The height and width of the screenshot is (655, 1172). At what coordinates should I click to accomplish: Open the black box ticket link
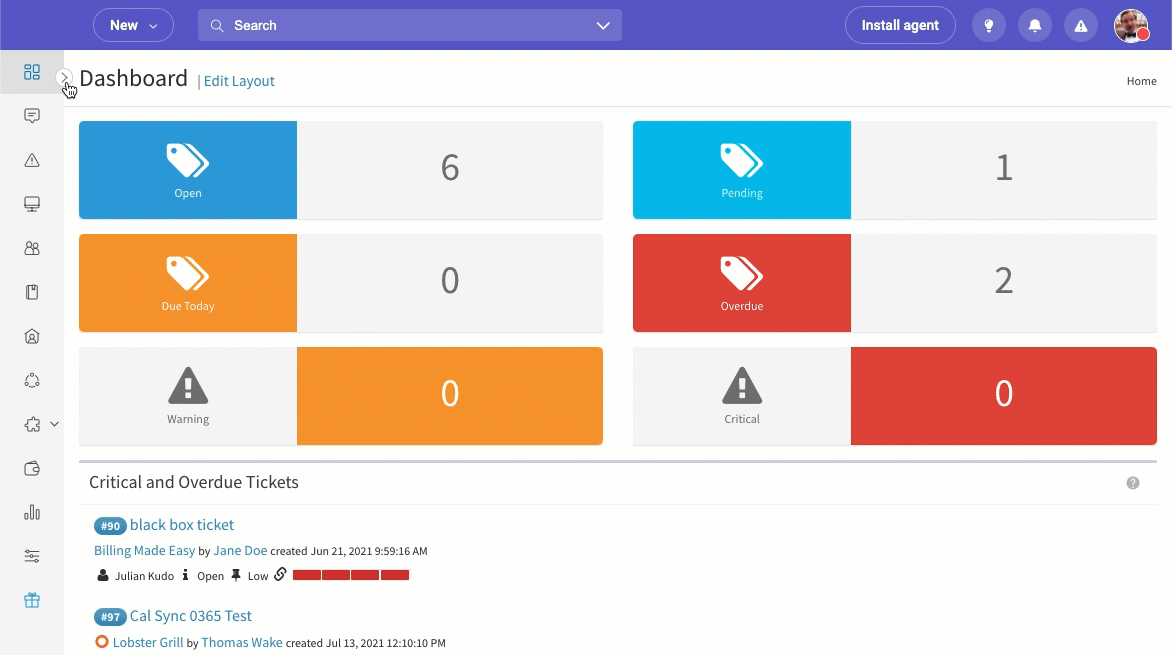click(x=182, y=525)
